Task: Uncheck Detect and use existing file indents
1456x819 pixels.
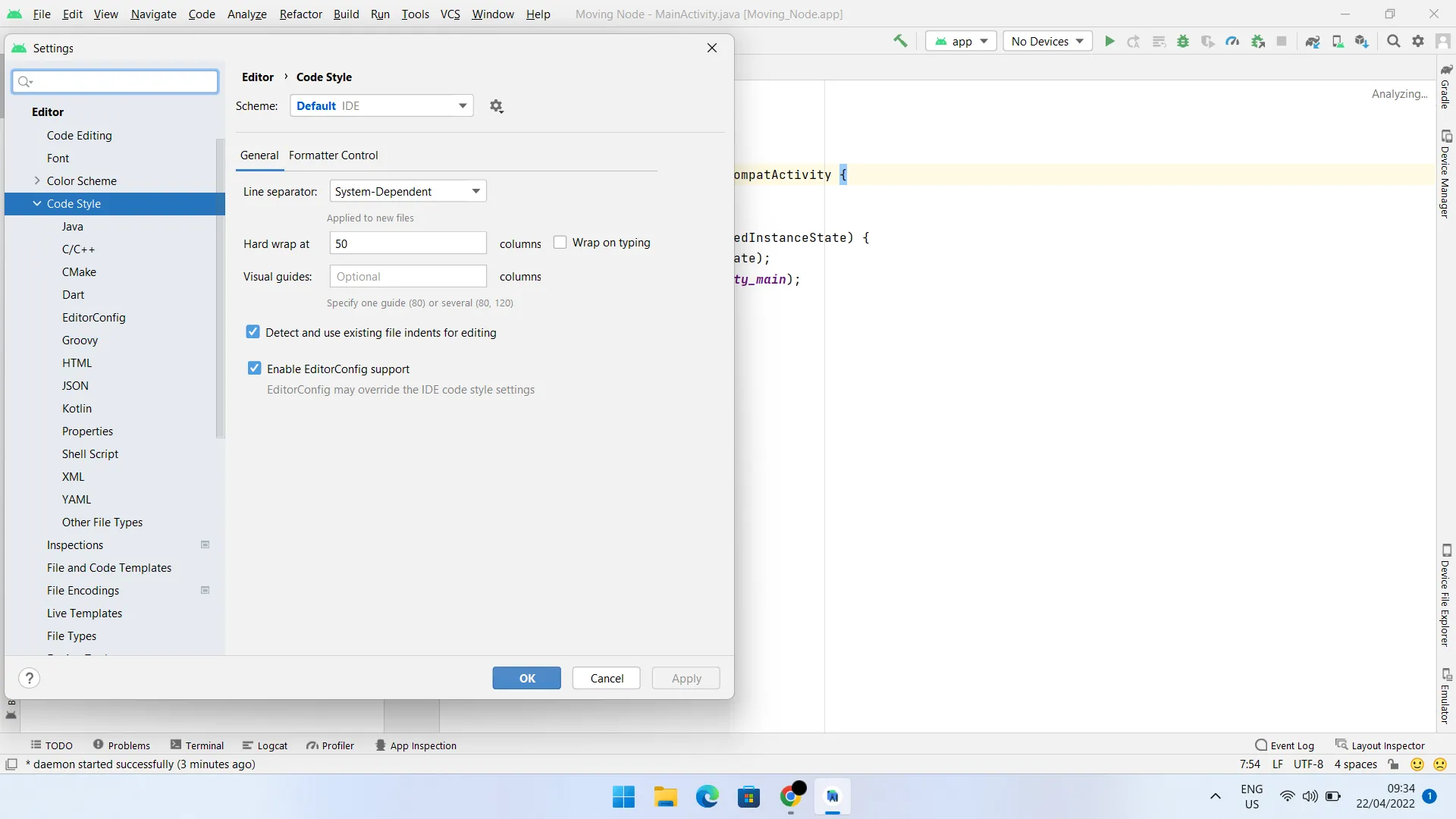Action: [253, 332]
